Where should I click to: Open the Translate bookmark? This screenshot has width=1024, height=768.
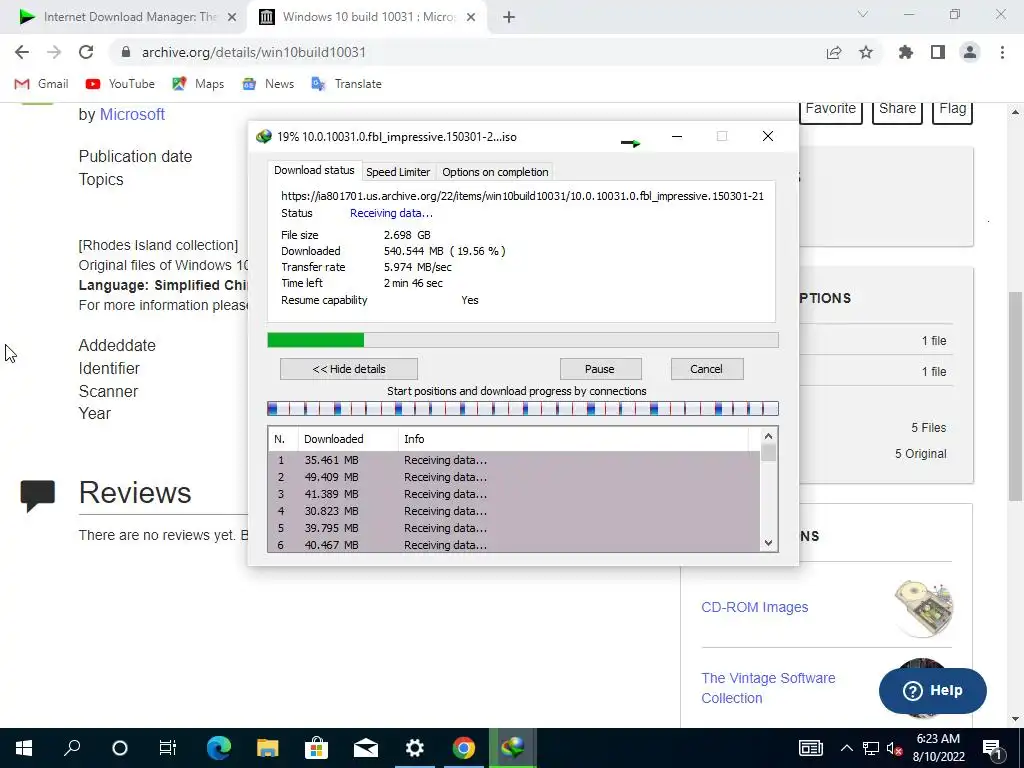346,84
